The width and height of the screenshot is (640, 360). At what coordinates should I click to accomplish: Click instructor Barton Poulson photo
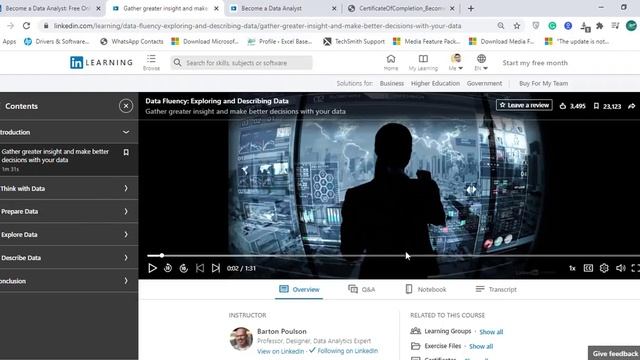(x=241, y=338)
